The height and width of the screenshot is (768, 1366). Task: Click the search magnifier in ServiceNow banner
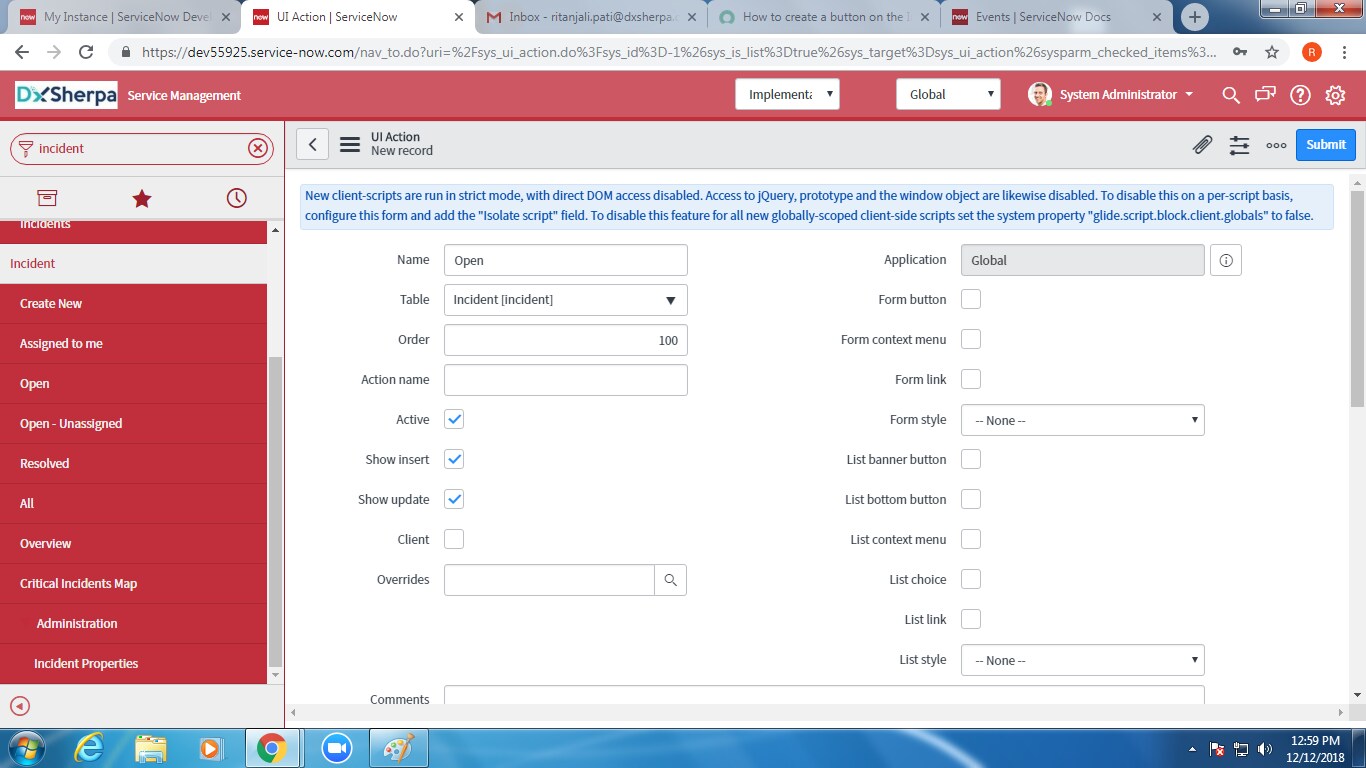click(x=1231, y=95)
